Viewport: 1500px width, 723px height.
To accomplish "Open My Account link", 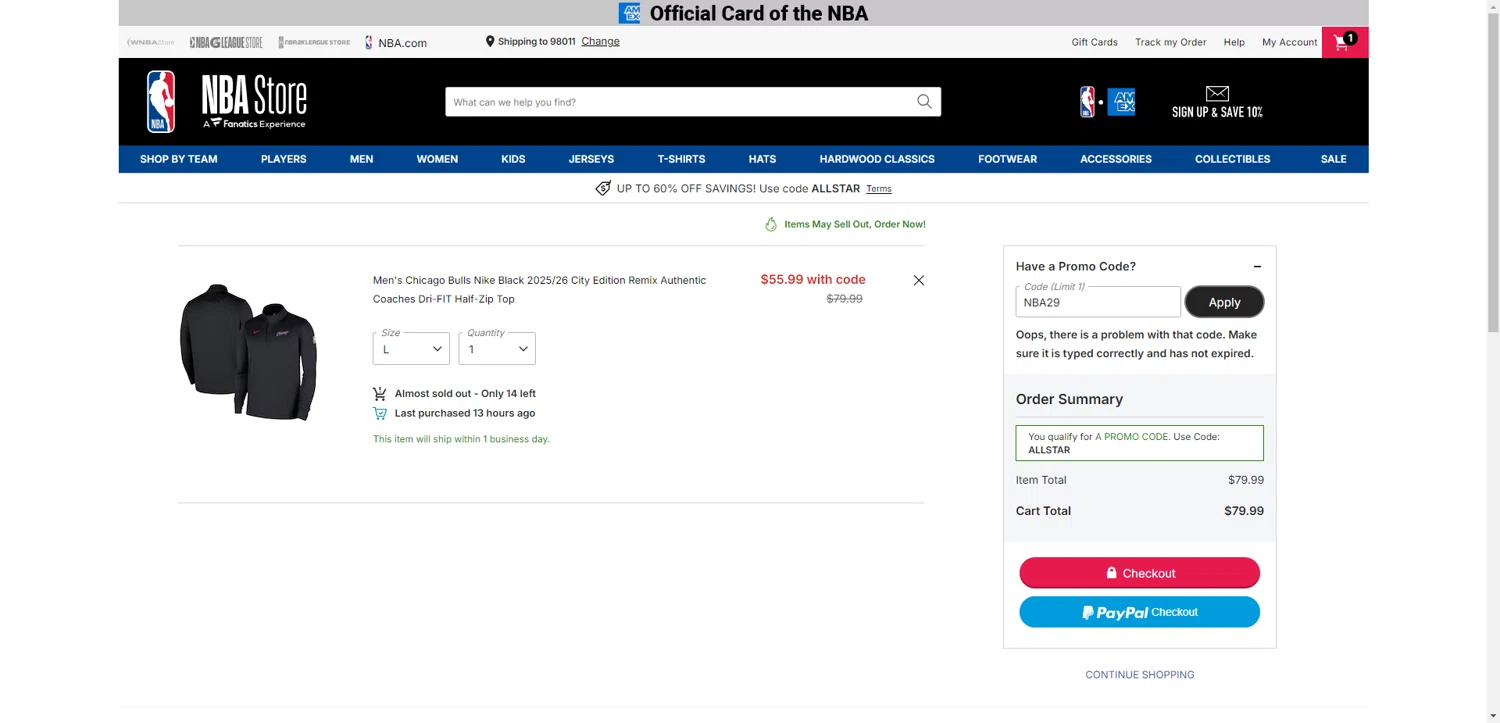I will click(x=1289, y=42).
